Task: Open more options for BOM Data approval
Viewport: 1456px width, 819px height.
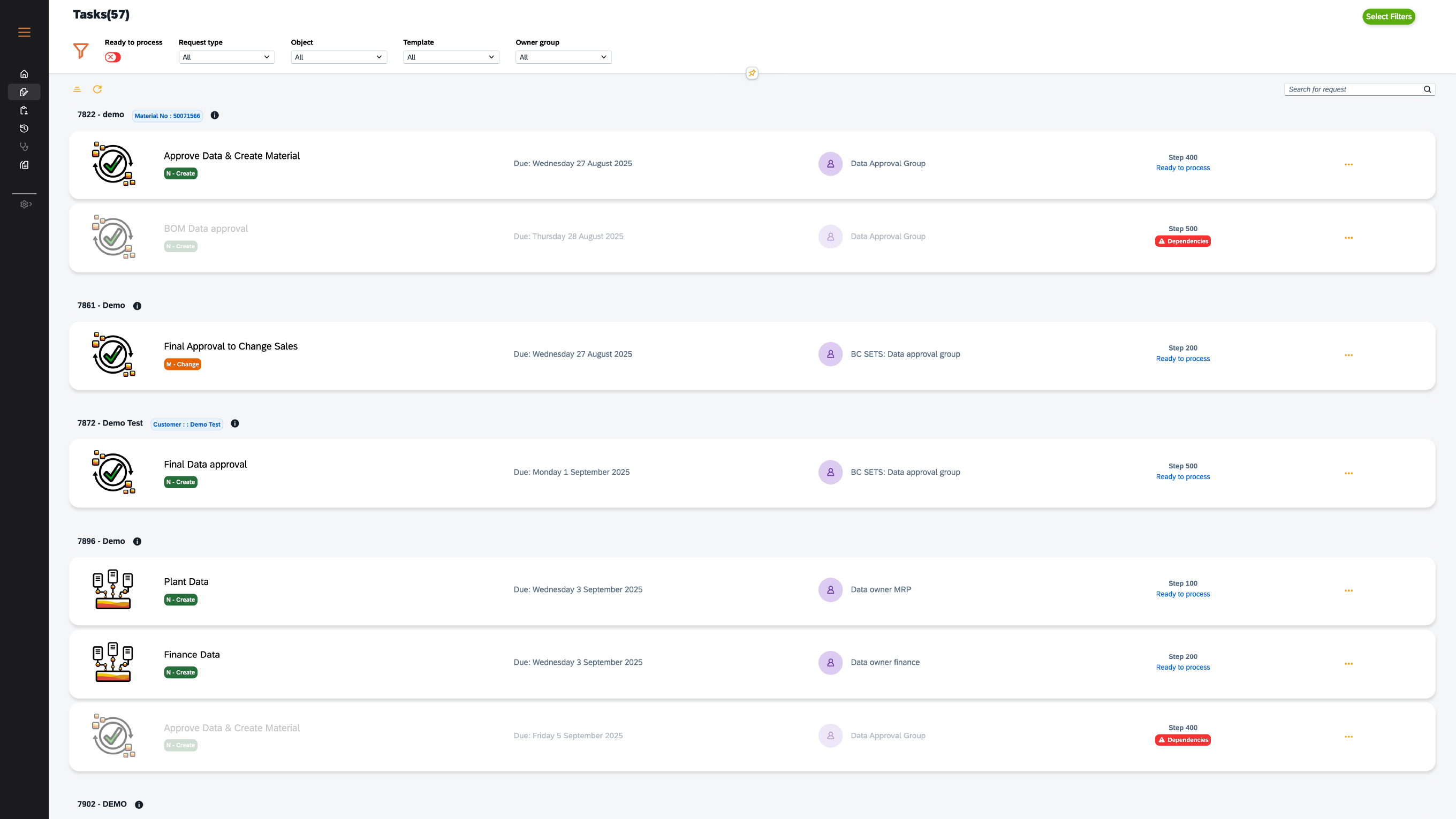Action: (1348, 238)
